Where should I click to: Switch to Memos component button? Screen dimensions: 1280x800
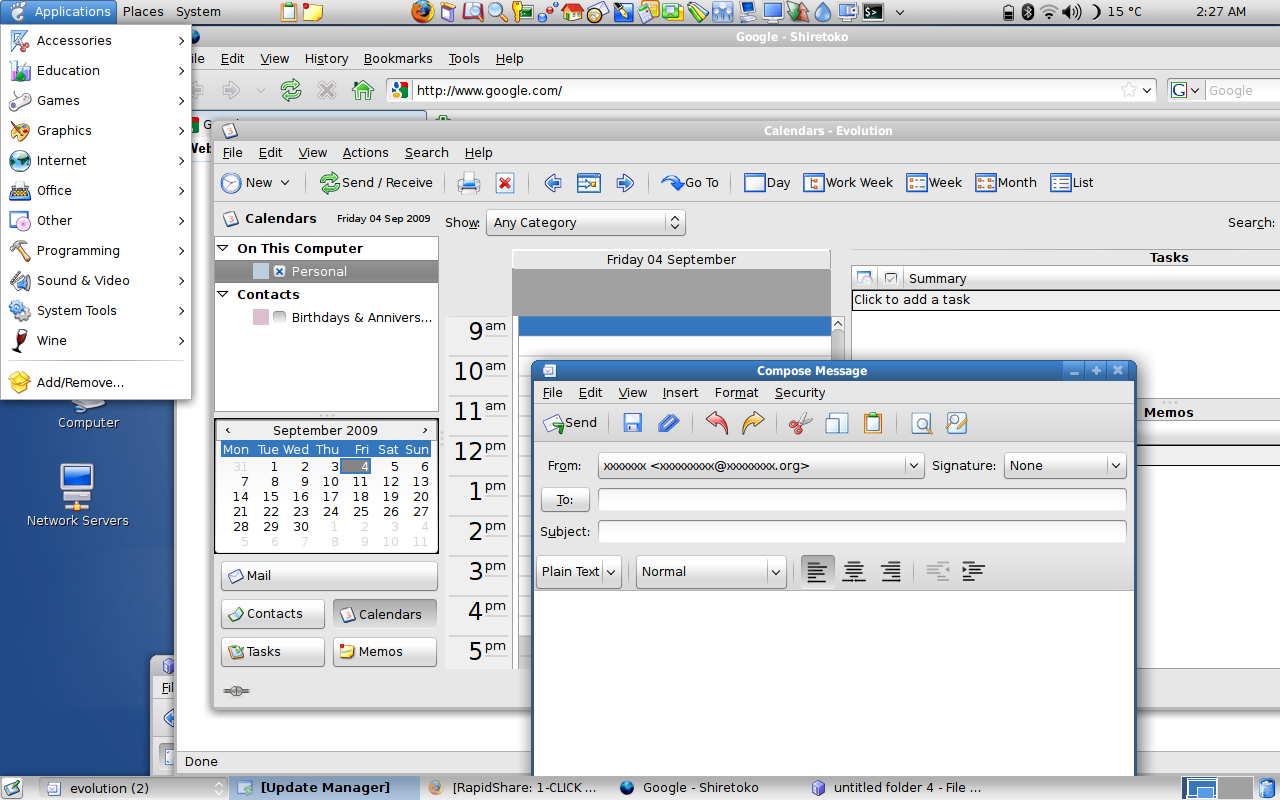(x=385, y=652)
